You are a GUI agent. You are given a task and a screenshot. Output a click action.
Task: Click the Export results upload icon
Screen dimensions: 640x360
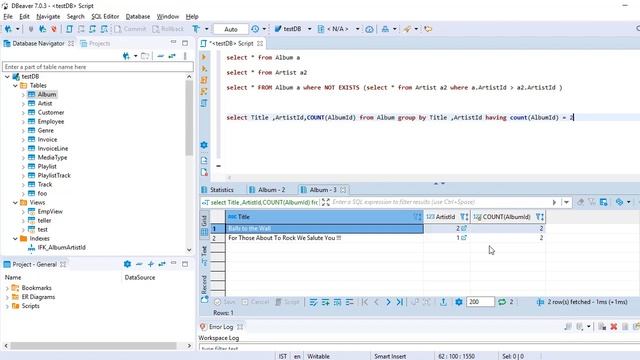pyautogui.click(x=443, y=302)
